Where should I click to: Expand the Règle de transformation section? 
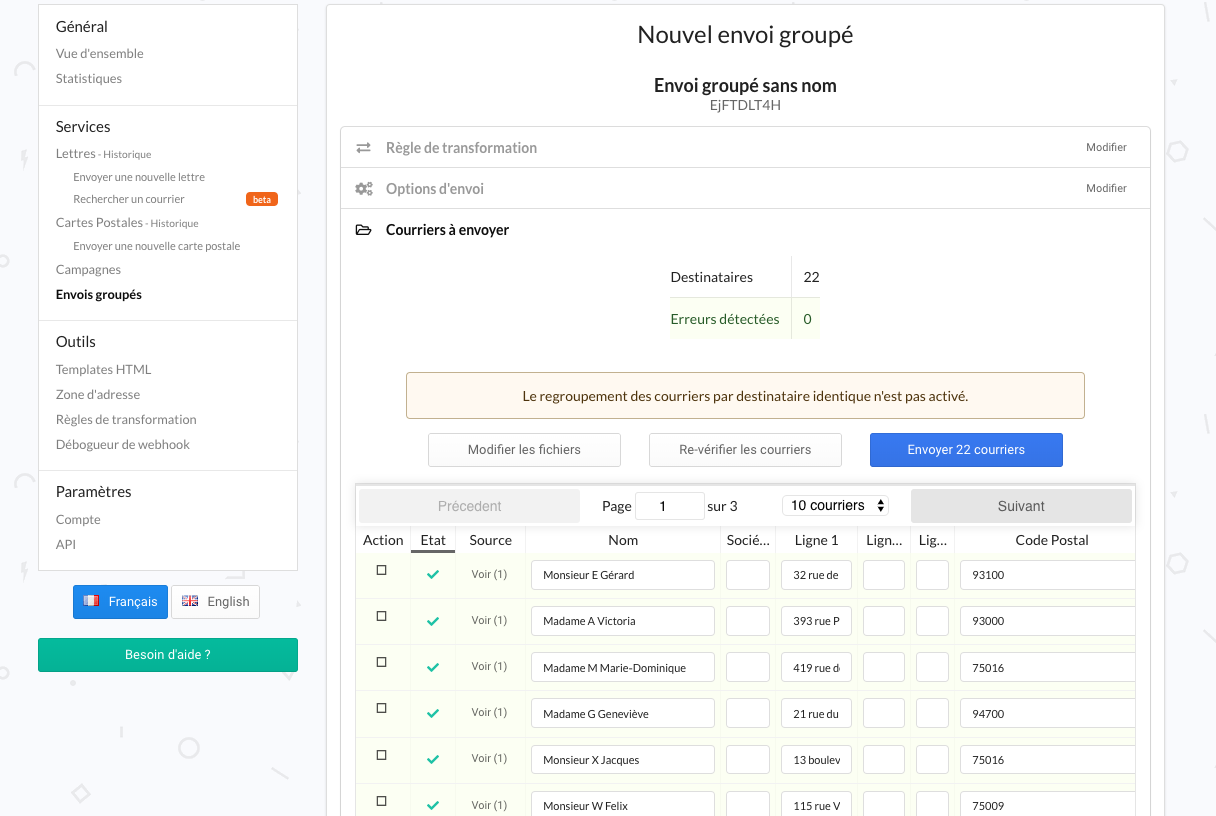745,148
